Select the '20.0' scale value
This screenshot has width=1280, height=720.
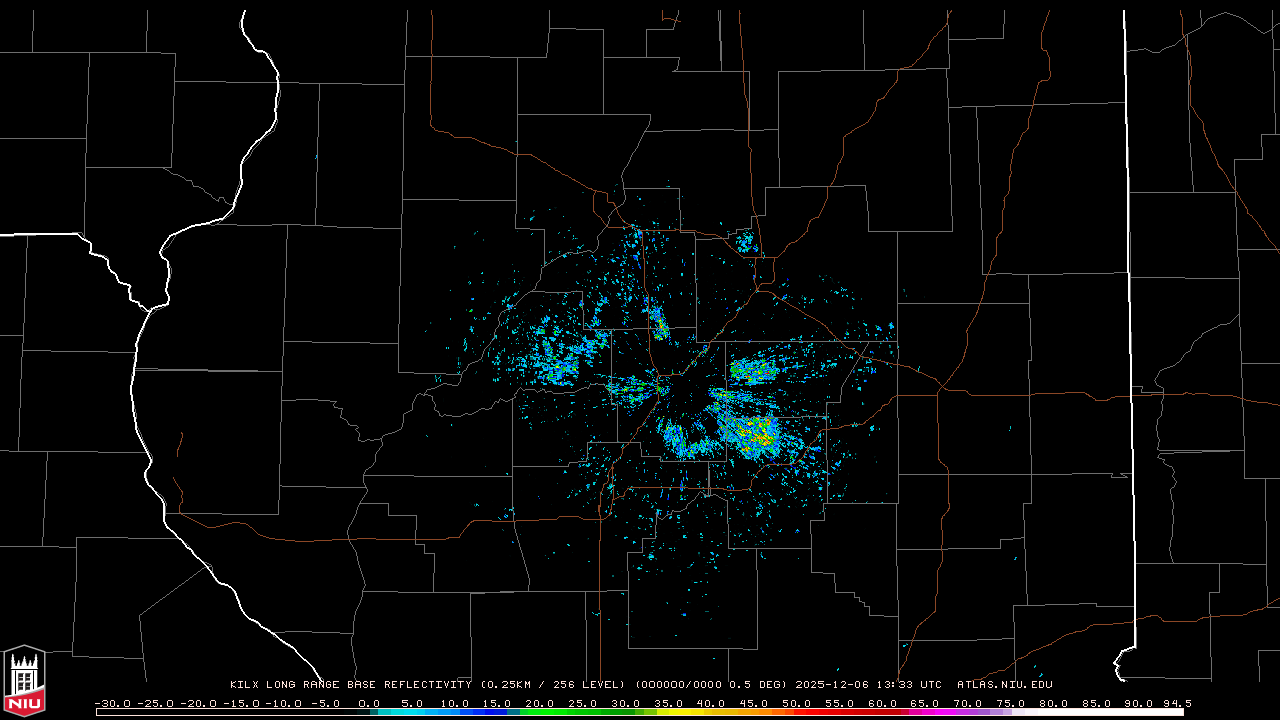tap(540, 703)
